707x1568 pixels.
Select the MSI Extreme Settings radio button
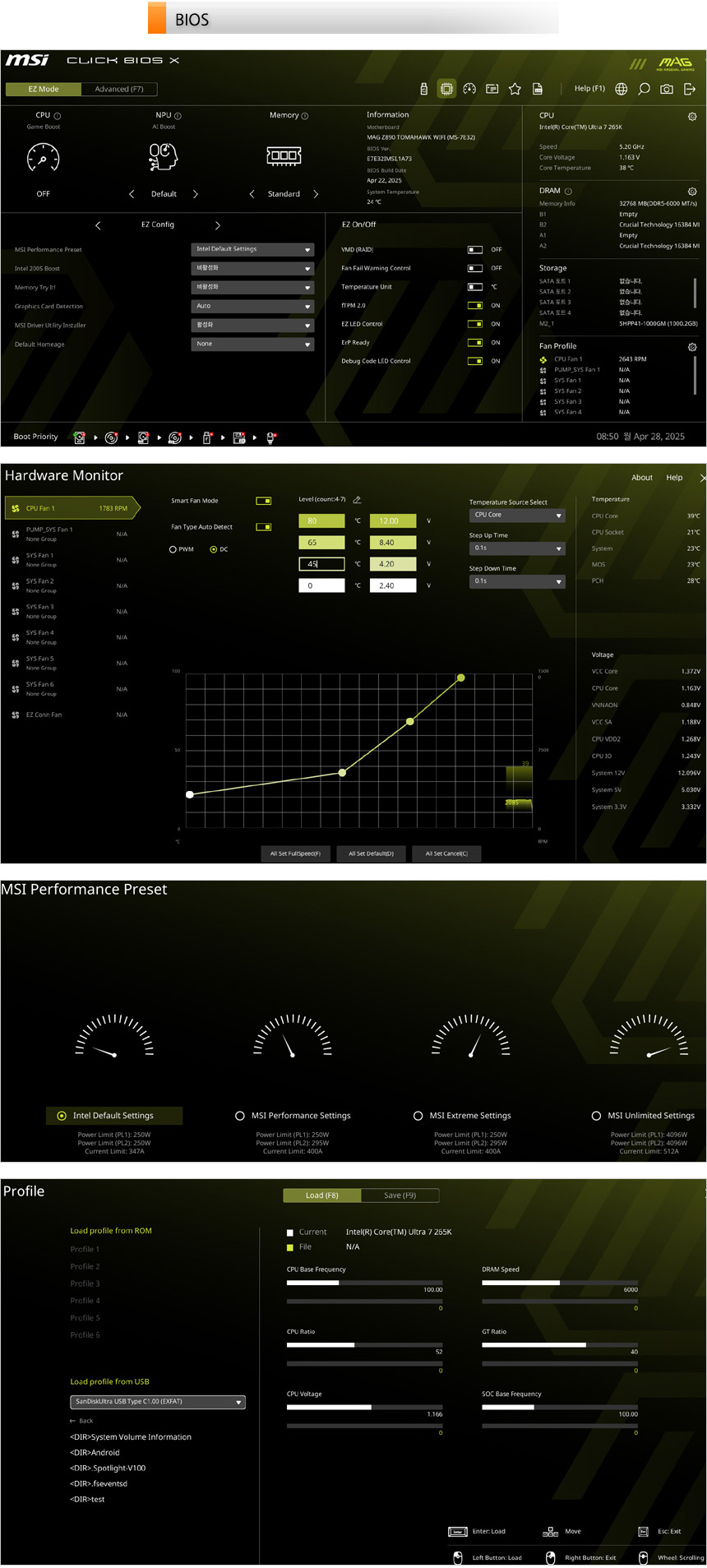click(418, 1116)
